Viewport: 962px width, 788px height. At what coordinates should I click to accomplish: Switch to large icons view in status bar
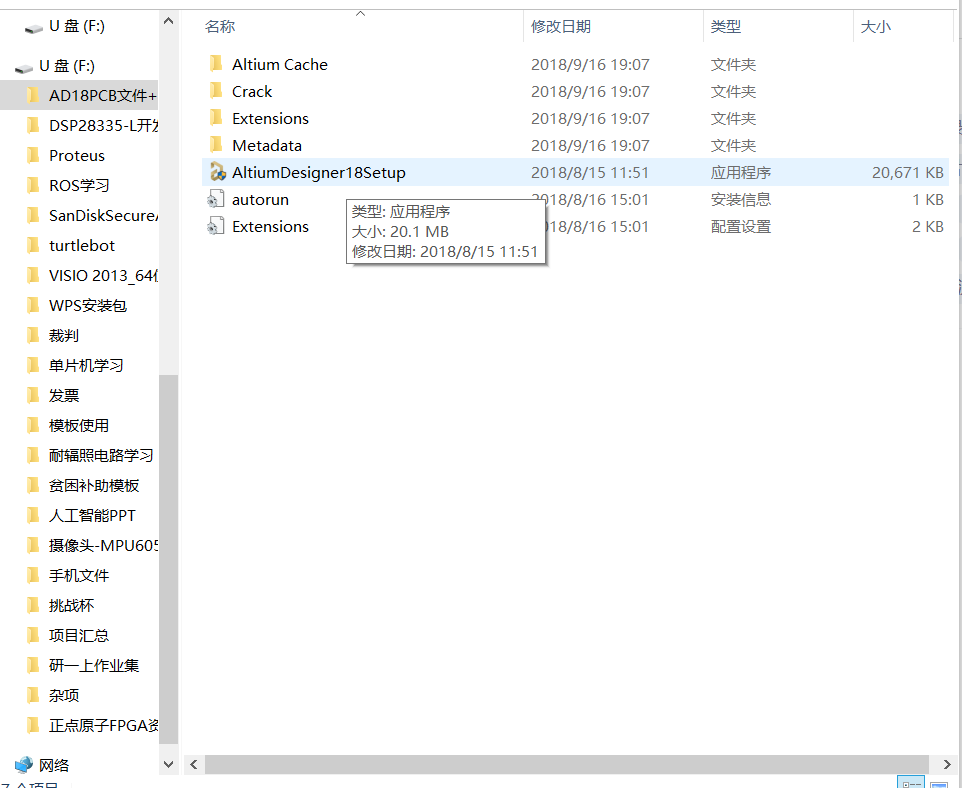click(x=939, y=784)
